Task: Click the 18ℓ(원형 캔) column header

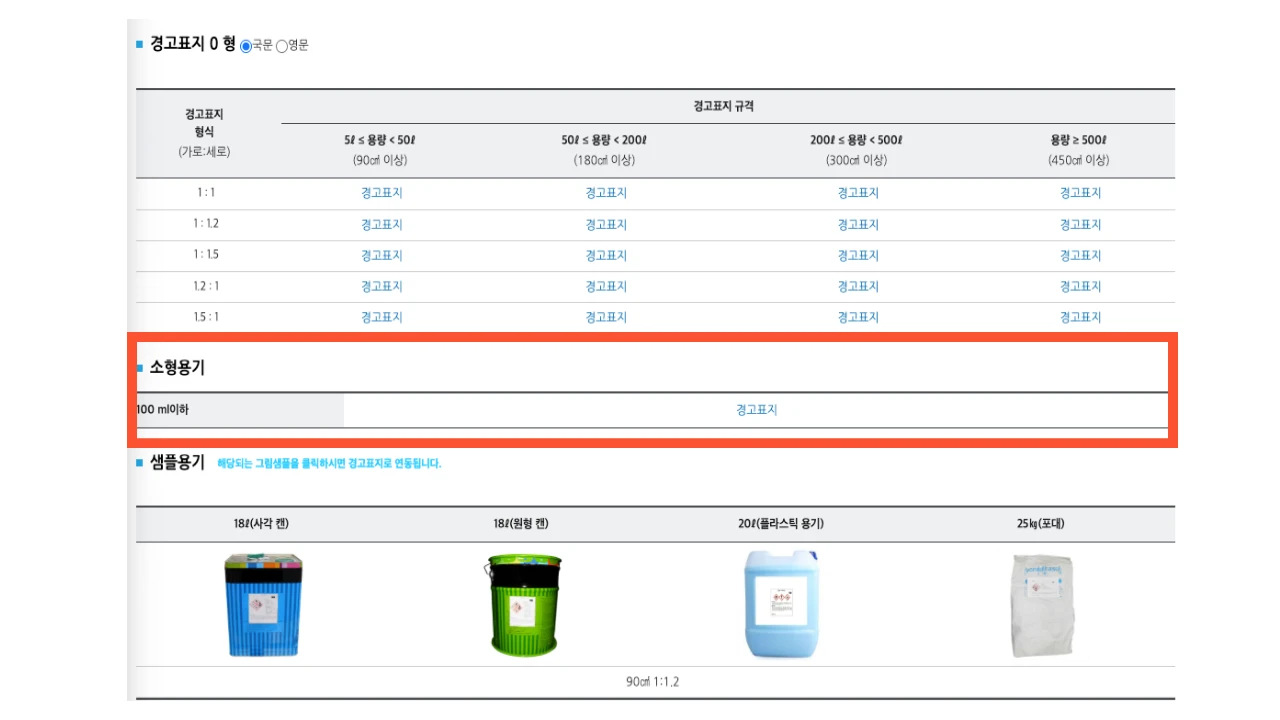Action: (521, 524)
